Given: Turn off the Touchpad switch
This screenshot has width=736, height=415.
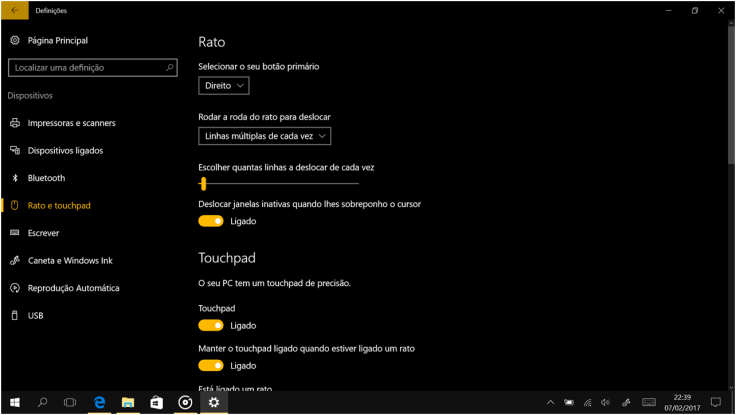Looking at the screenshot, I should [x=211, y=326].
